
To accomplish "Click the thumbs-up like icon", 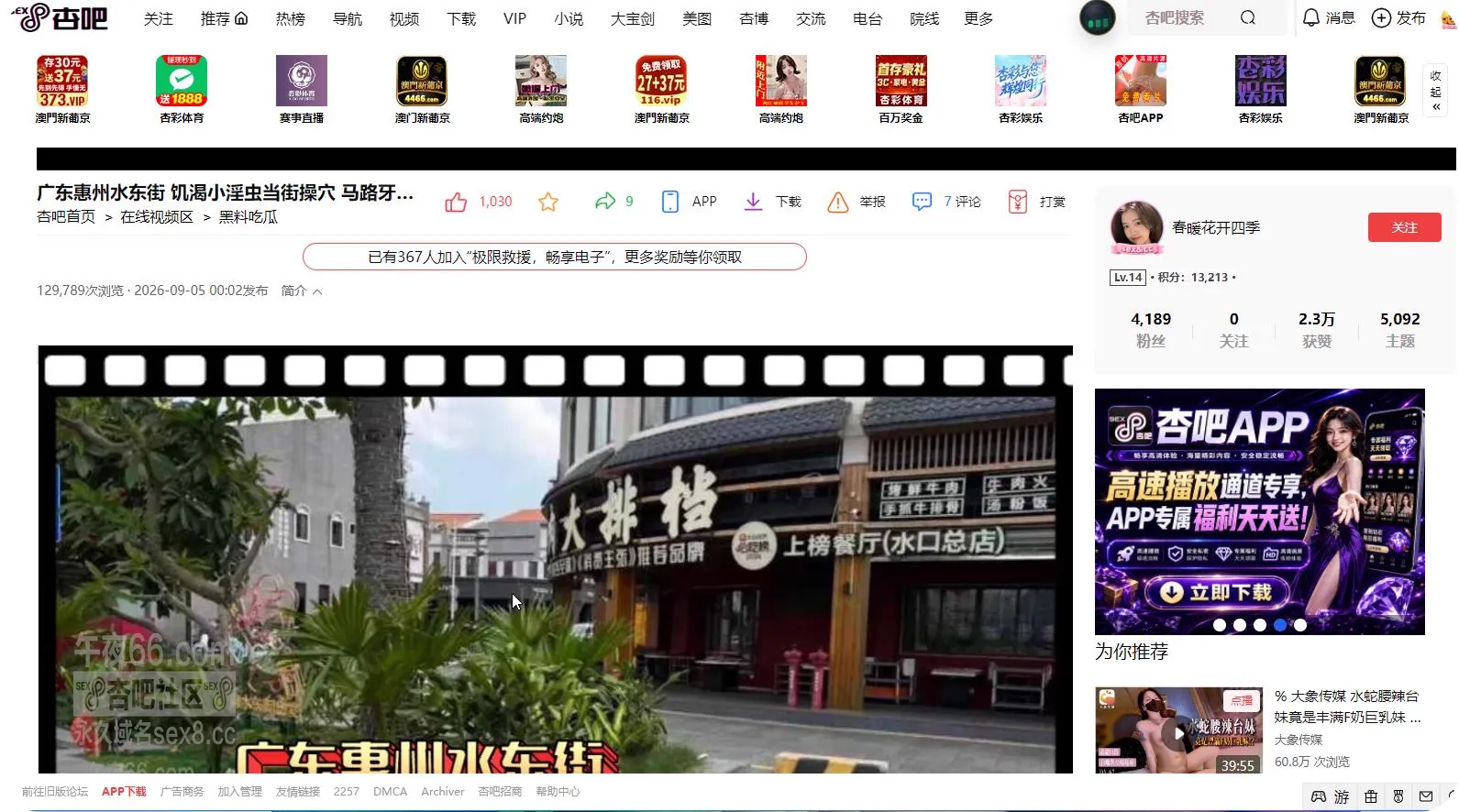I will (x=456, y=202).
